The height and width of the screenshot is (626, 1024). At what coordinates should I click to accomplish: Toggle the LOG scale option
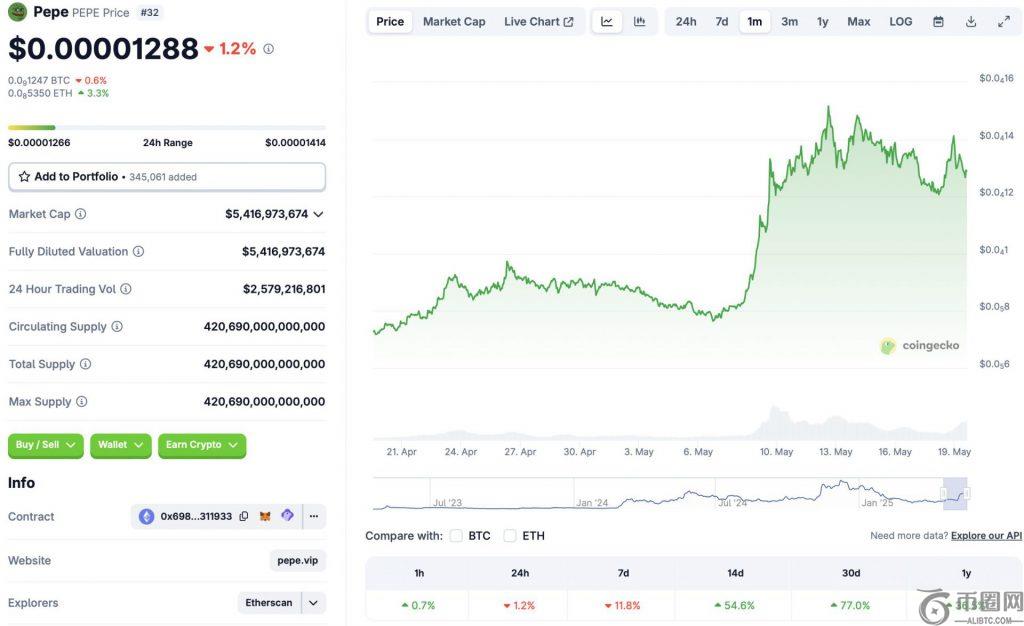[x=901, y=22]
